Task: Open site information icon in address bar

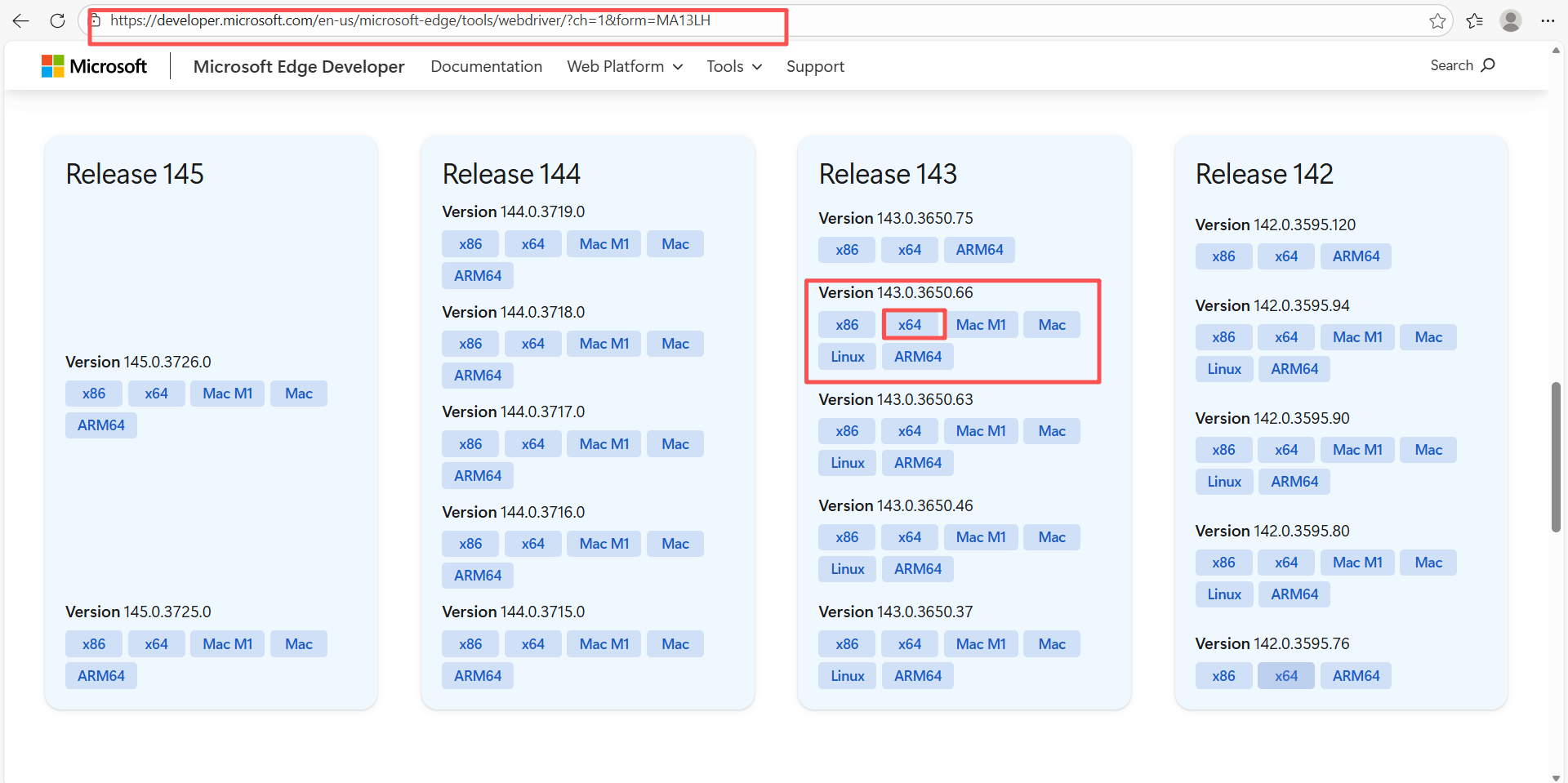Action: pos(95,20)
